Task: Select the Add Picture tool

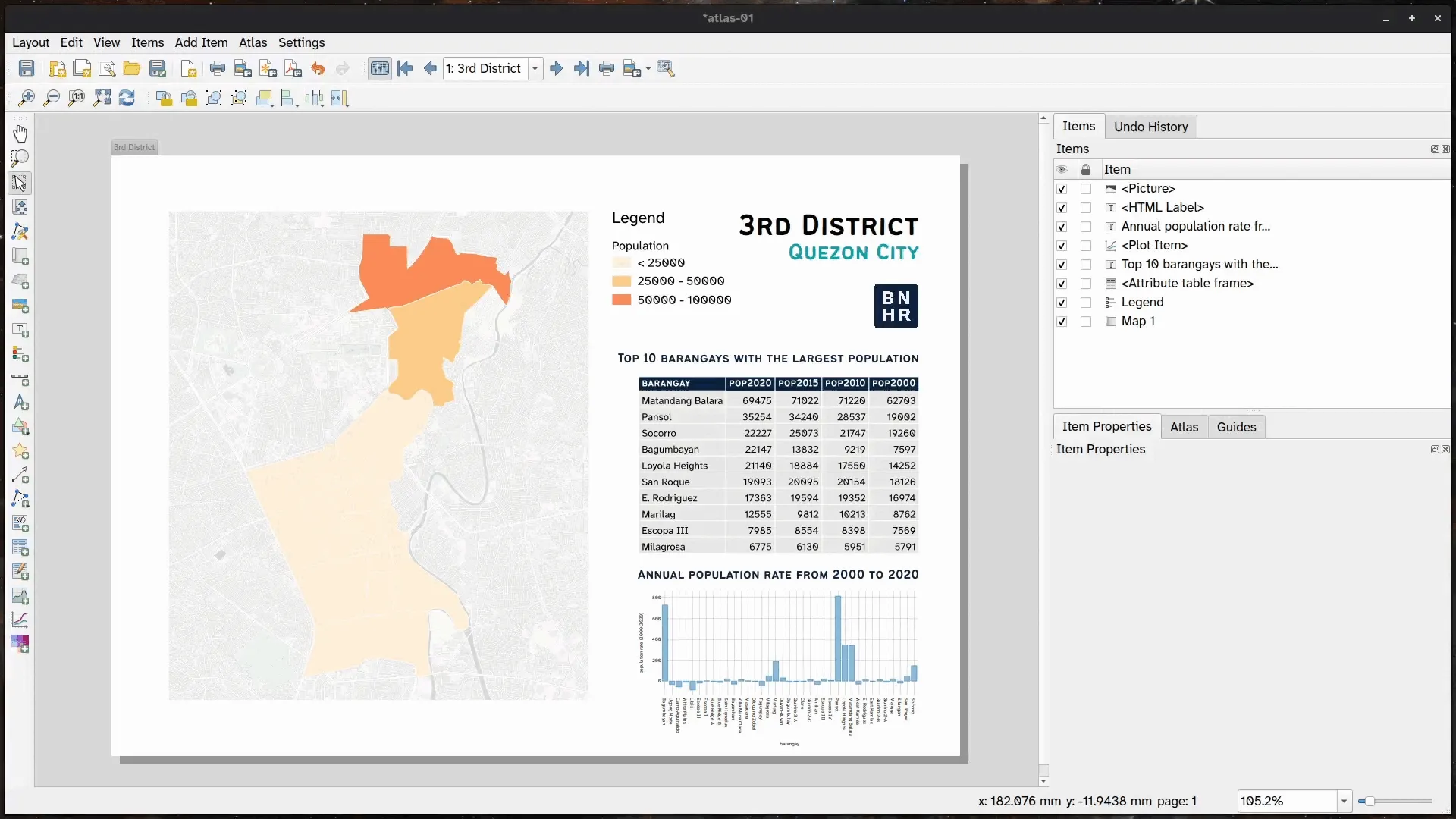Action: (20, 306)
